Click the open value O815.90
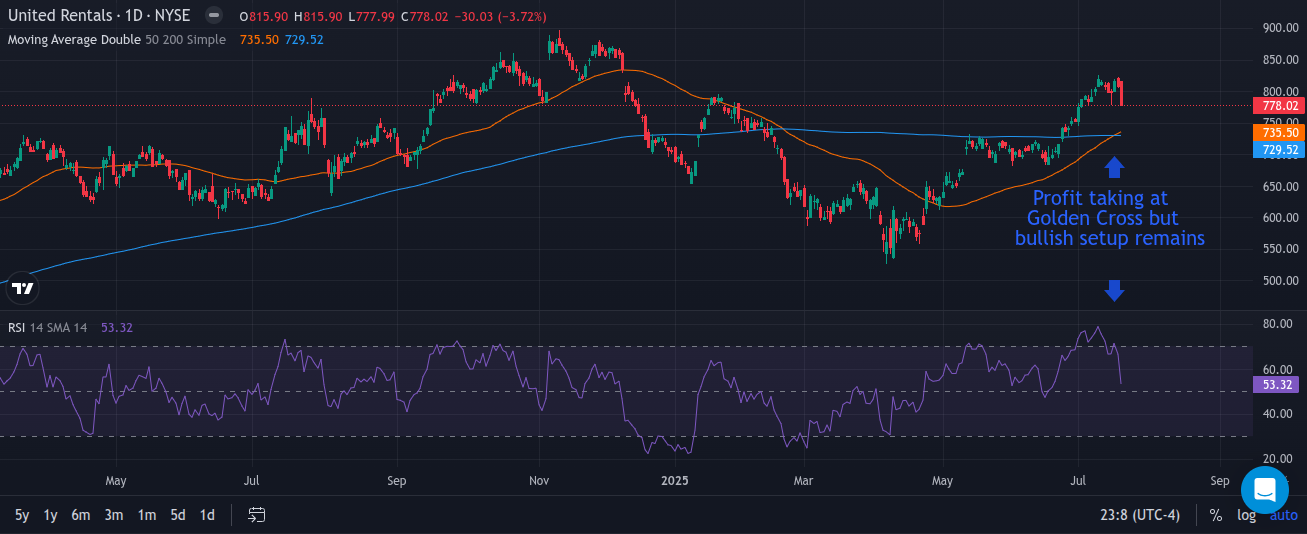Screen dimensions: 1307x534 (263, 16)
